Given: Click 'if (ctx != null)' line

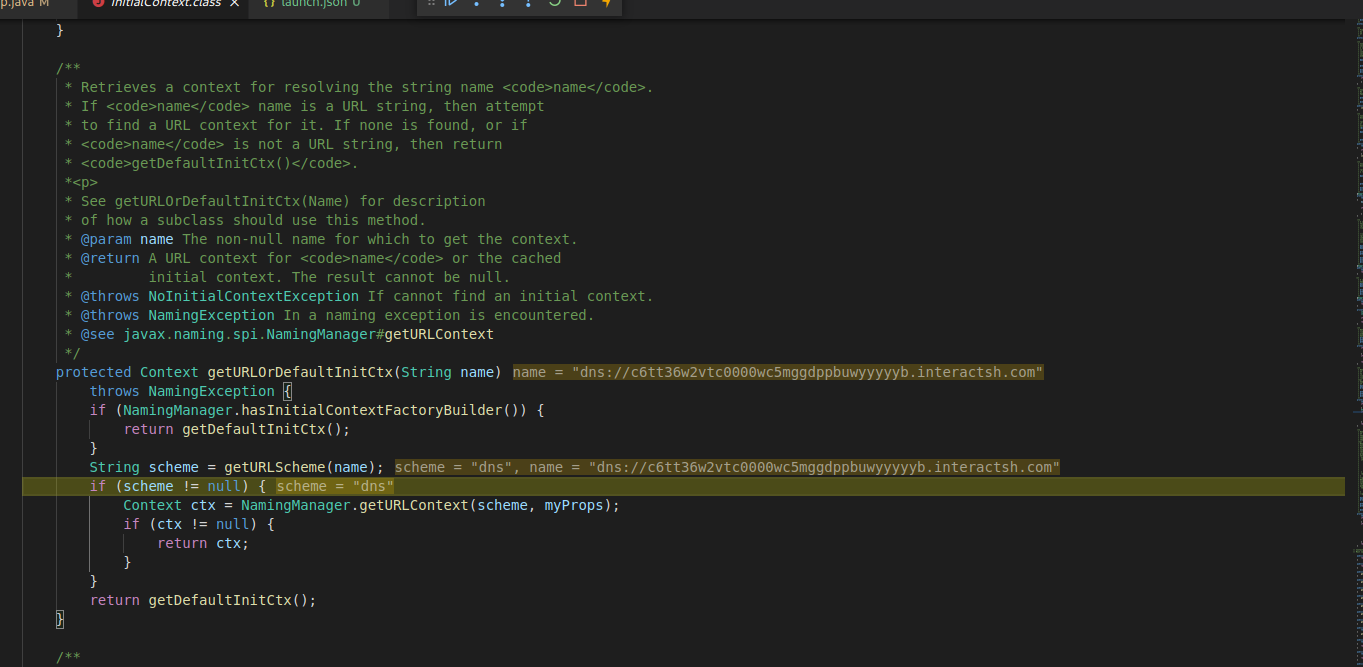Looking at the screenshot, I should [x=199, y=524].
